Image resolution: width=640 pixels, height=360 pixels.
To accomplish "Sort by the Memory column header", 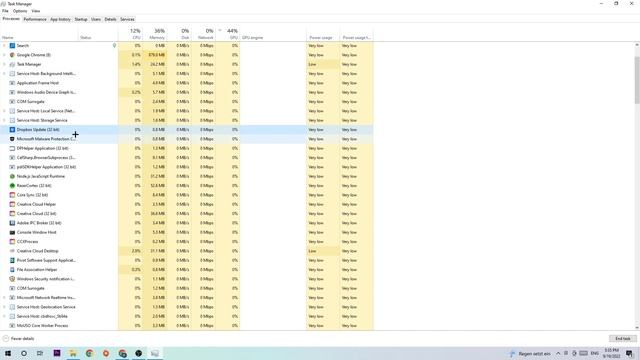I will (x=155, y=34).
